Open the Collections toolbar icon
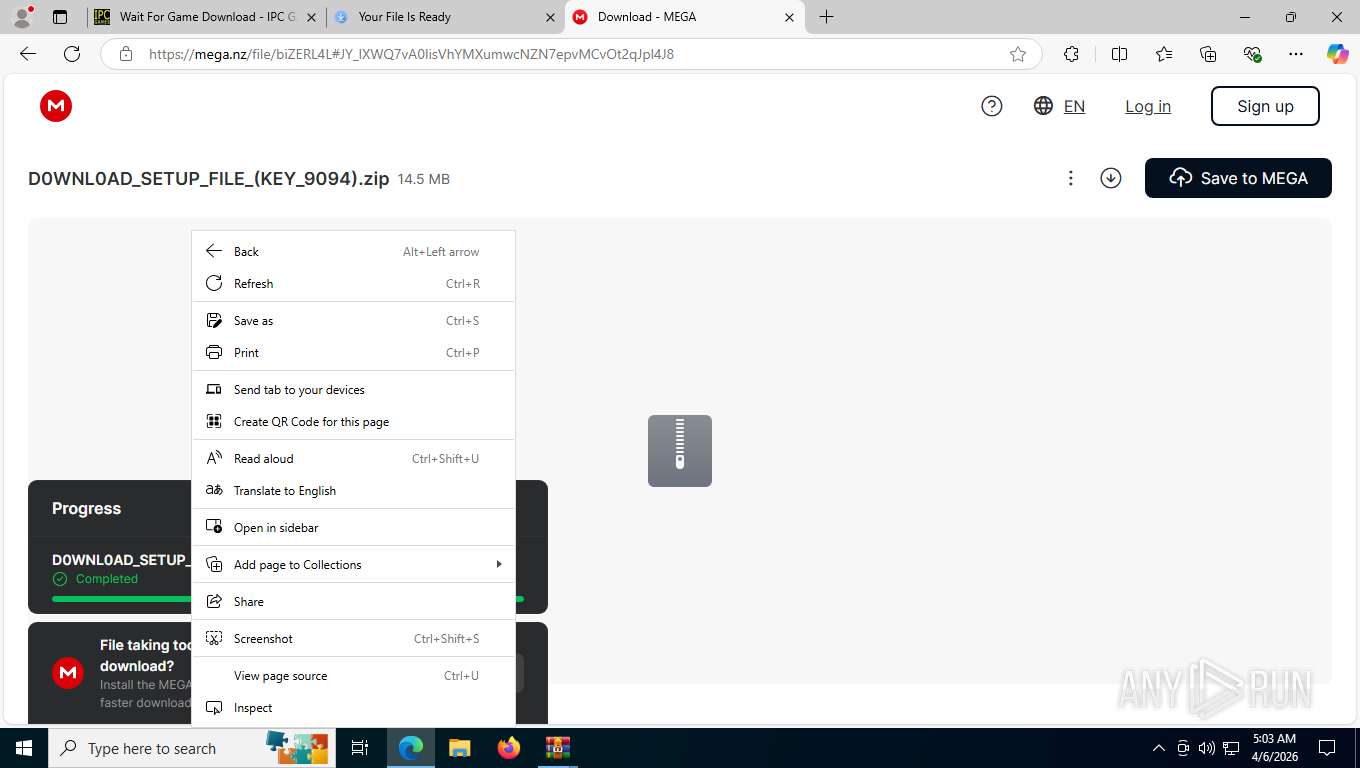This screenshot has height=768, width=1360. pos(1208,54)
